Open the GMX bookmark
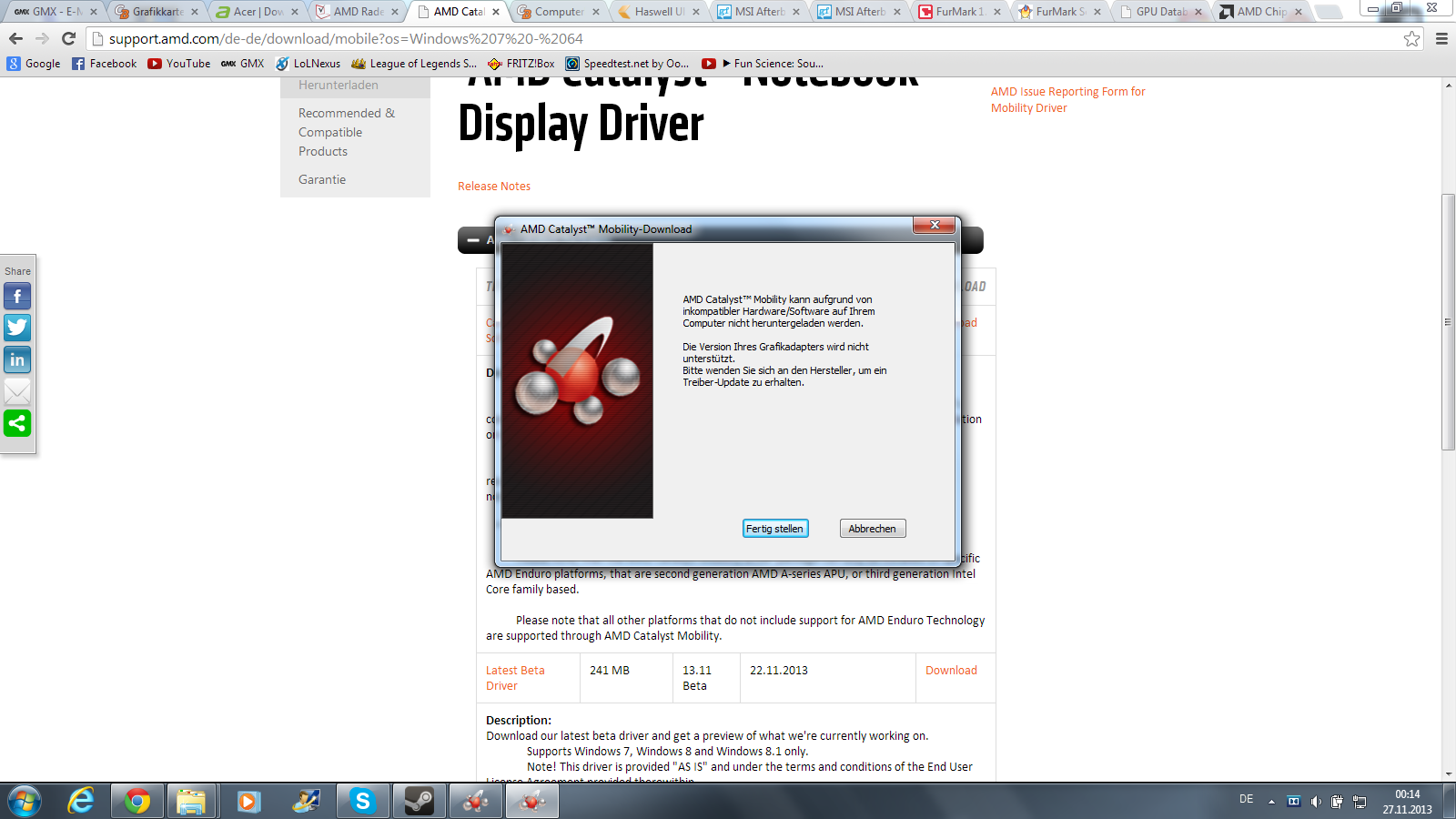The width and height of the screenshot is (1456, 819). click(243, 64)
